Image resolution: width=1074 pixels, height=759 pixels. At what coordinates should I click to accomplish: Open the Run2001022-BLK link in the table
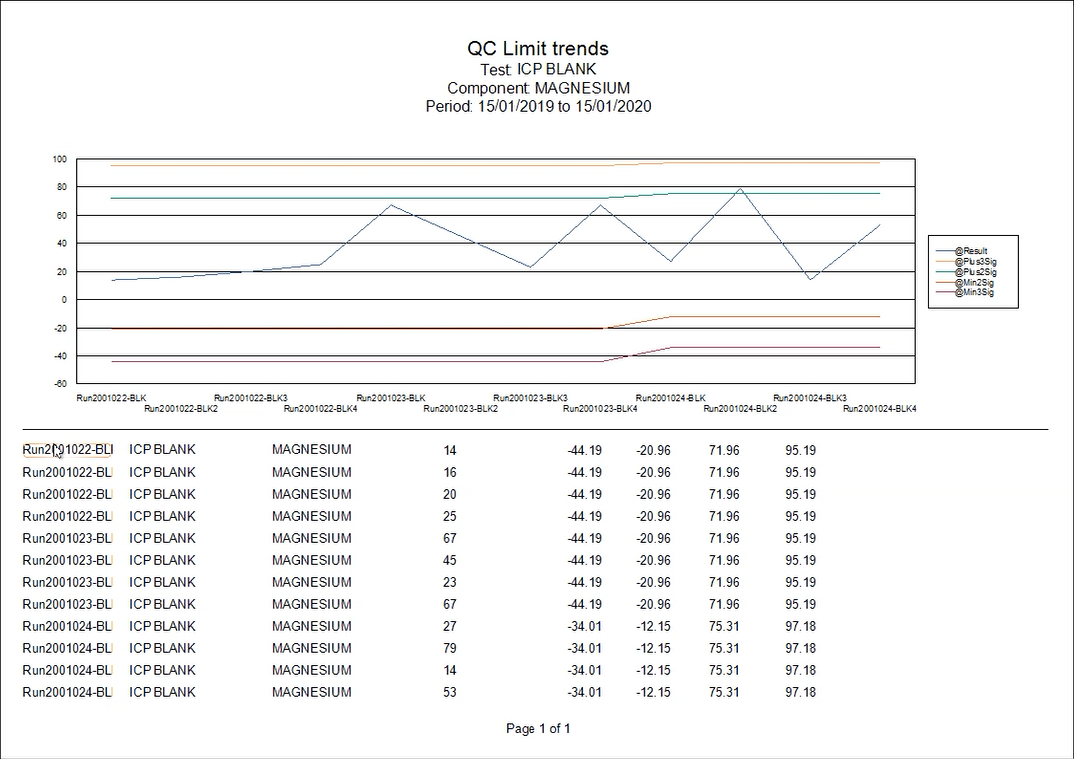[x=65, y=450]
